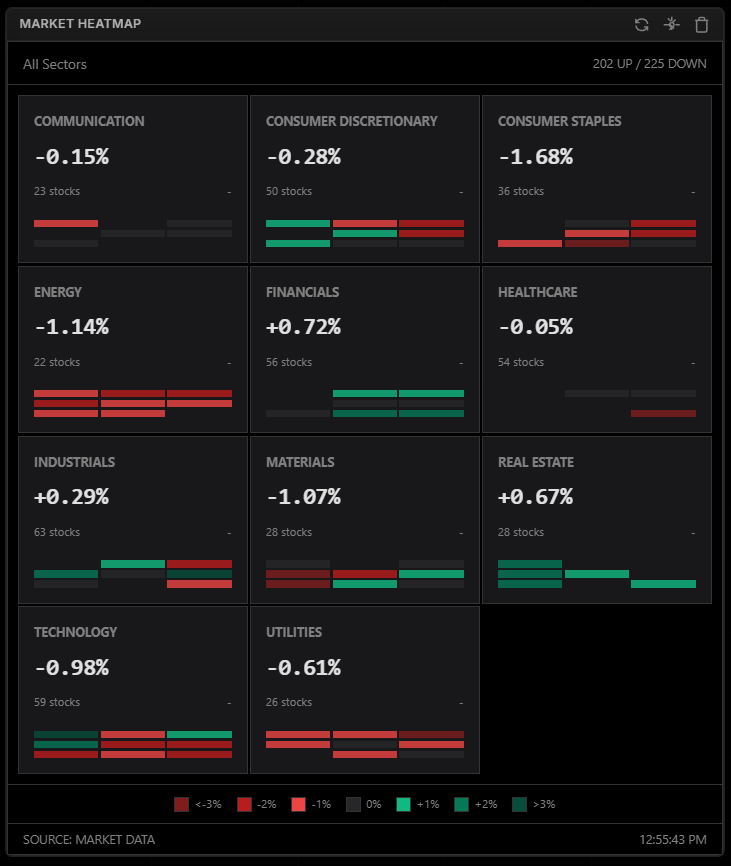Collapse the Consumer Staples sector tile
The image size is (731, 866).
point(691,190)
